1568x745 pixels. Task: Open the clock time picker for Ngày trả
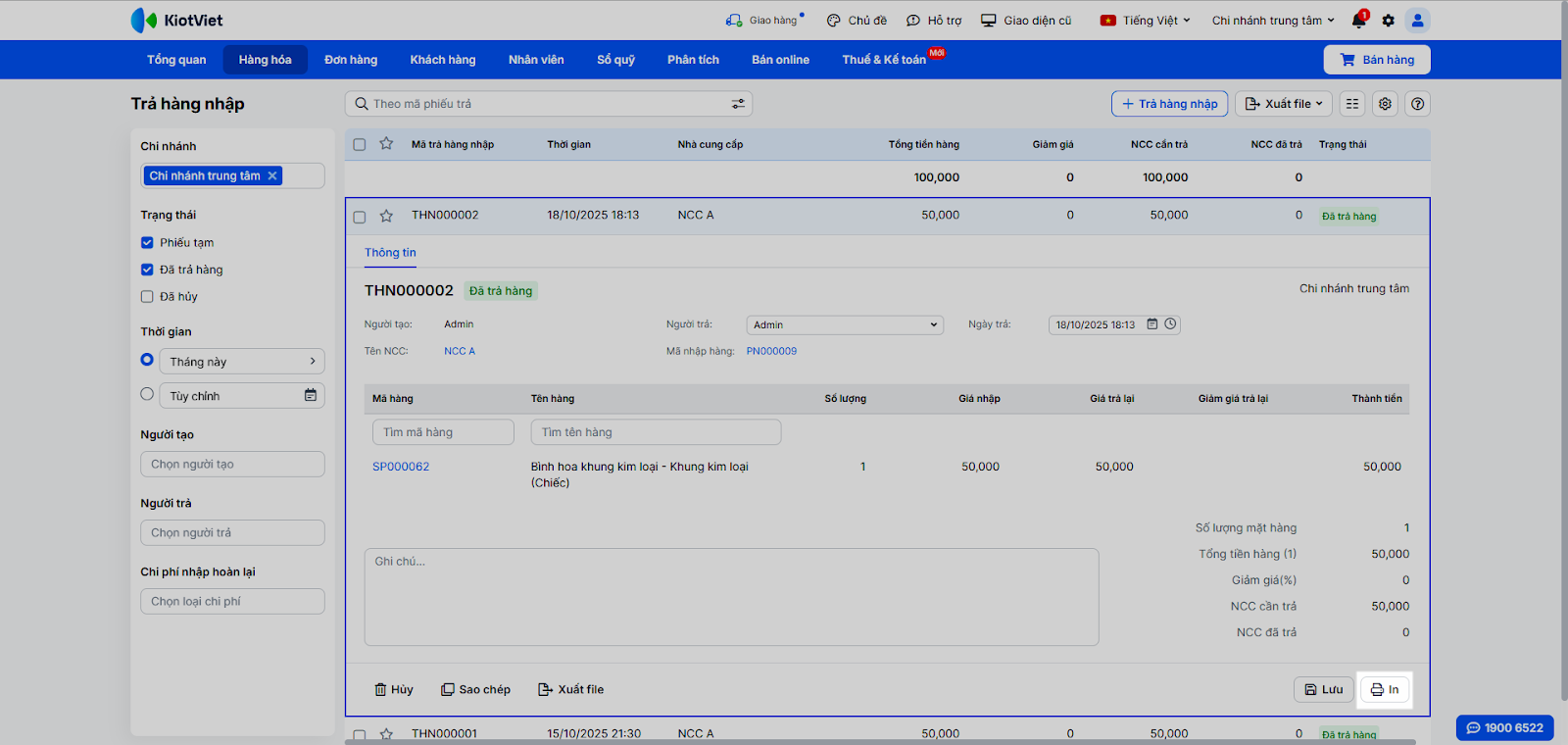(x=1170, y=324)
